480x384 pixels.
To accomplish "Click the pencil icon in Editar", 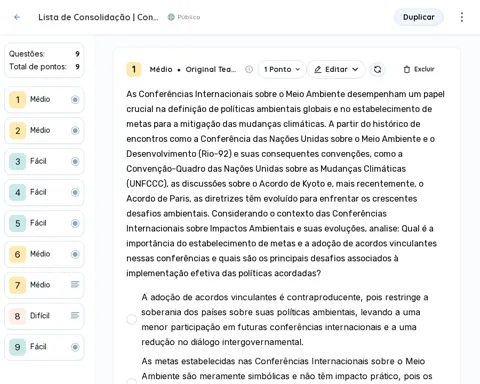I will pos(318,69).
